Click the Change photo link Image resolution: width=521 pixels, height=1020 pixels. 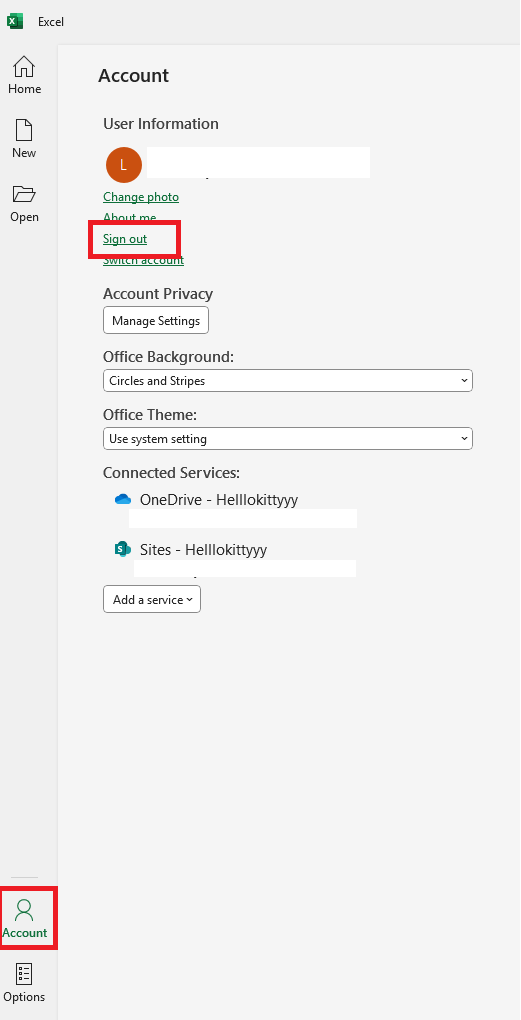140,196
